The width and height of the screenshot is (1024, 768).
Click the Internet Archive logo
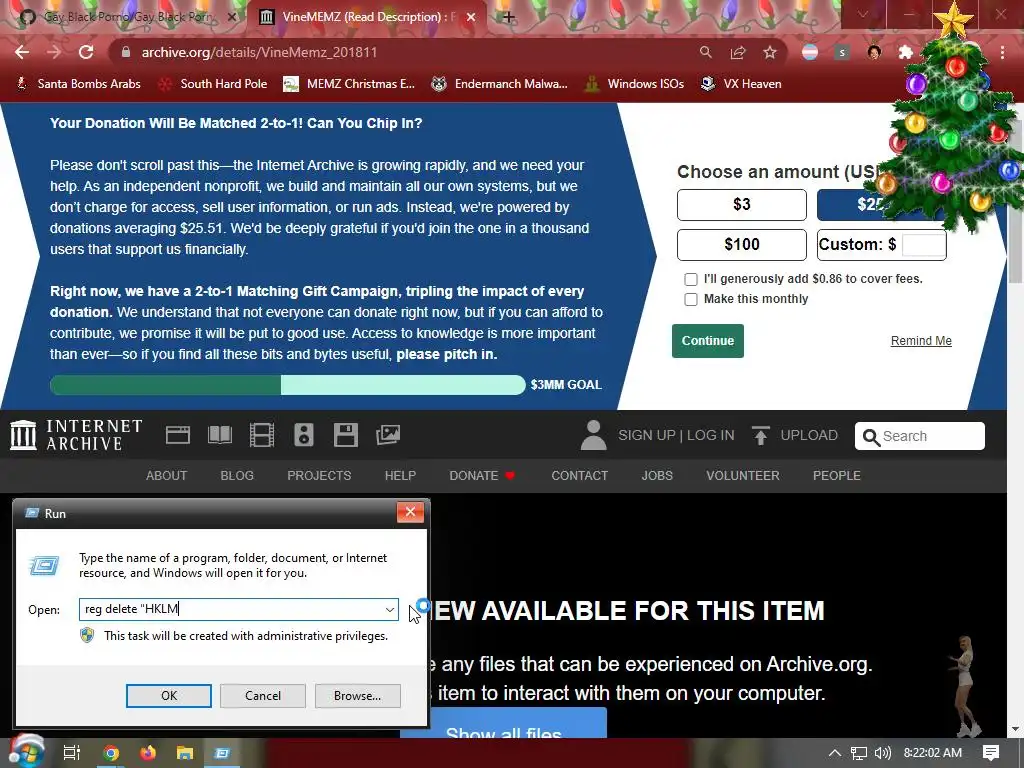coord(76,435)
